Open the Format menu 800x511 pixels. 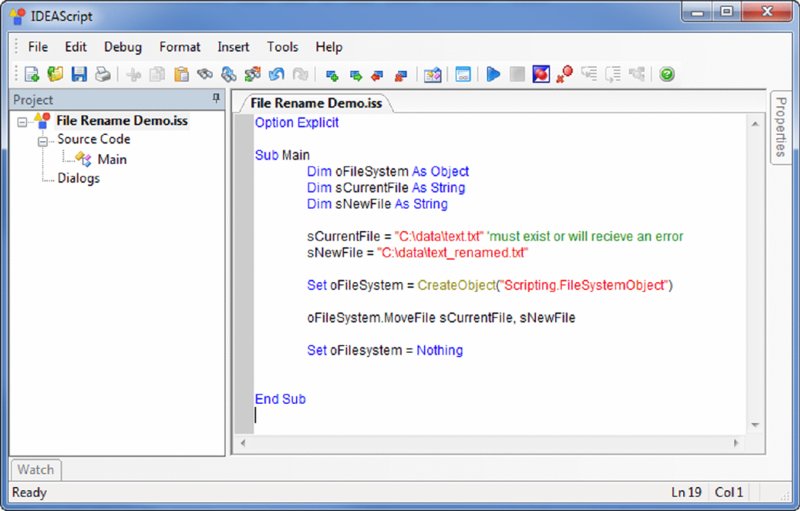point(180,47)
